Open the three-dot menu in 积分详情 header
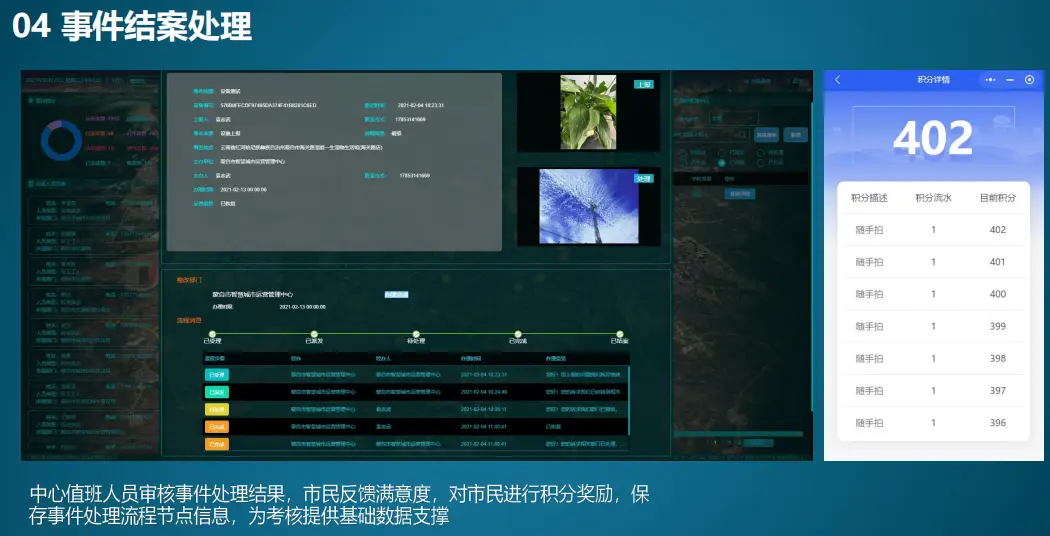The width and height of the screenshot is (1050, 536). click(991, 80)
